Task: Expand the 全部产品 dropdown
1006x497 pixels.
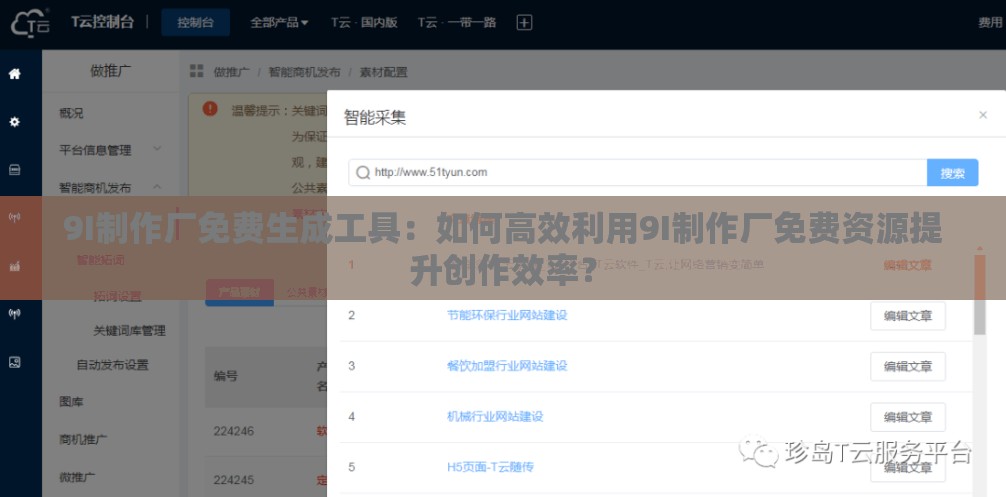Action: tap(279, 22)
